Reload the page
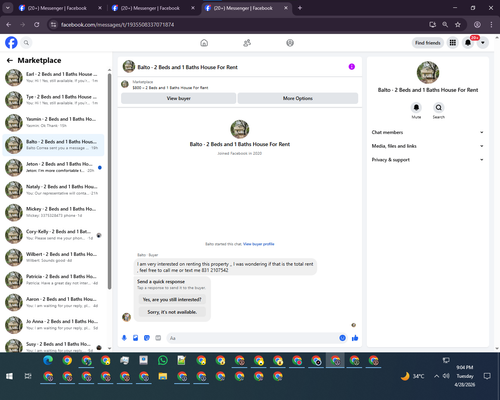This screenshot has width=500, height=400. (37, 25)
